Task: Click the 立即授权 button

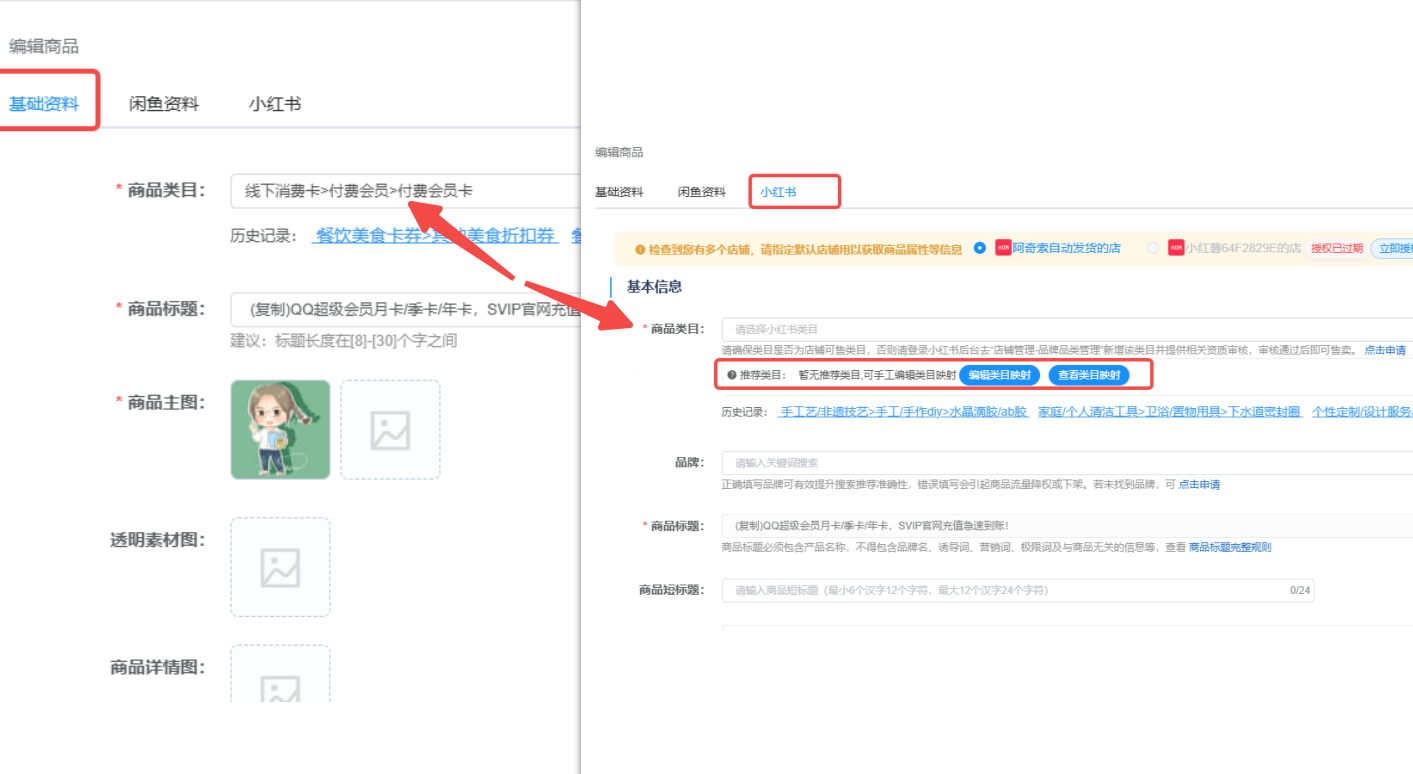Action: 1392,248
